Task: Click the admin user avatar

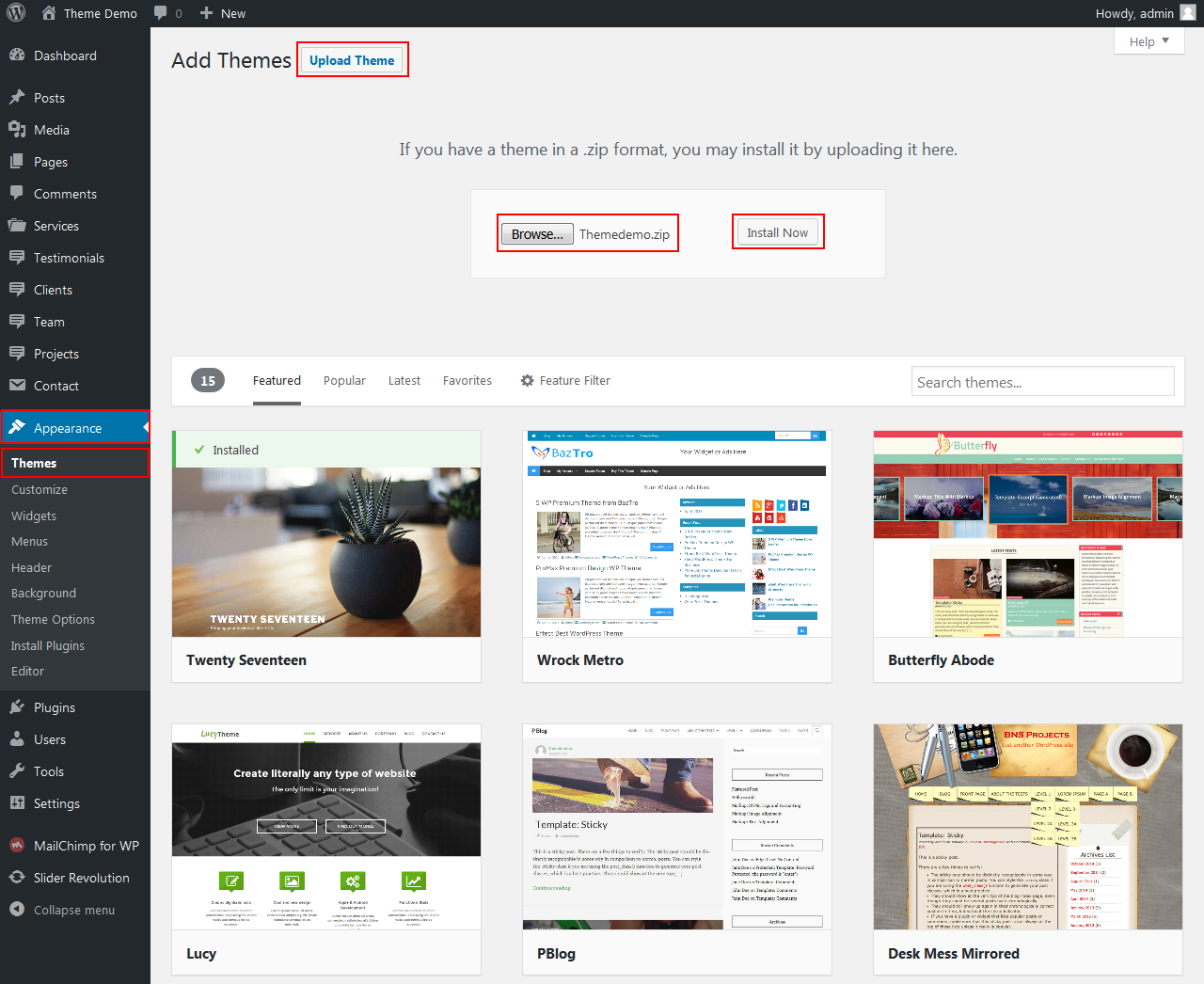Action: [x=1188, y=13]
